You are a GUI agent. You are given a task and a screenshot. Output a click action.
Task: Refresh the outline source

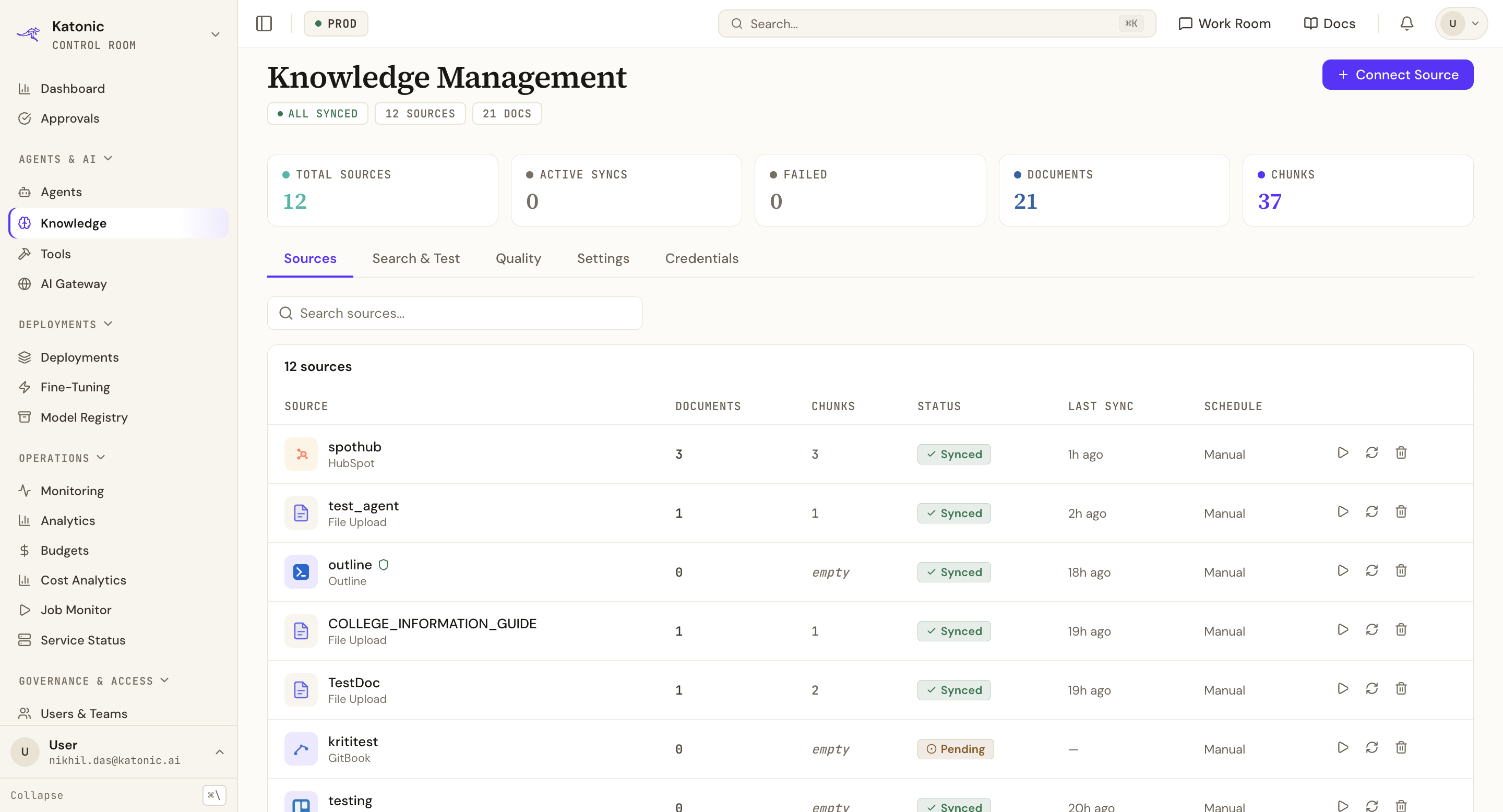coord(1371,570)
